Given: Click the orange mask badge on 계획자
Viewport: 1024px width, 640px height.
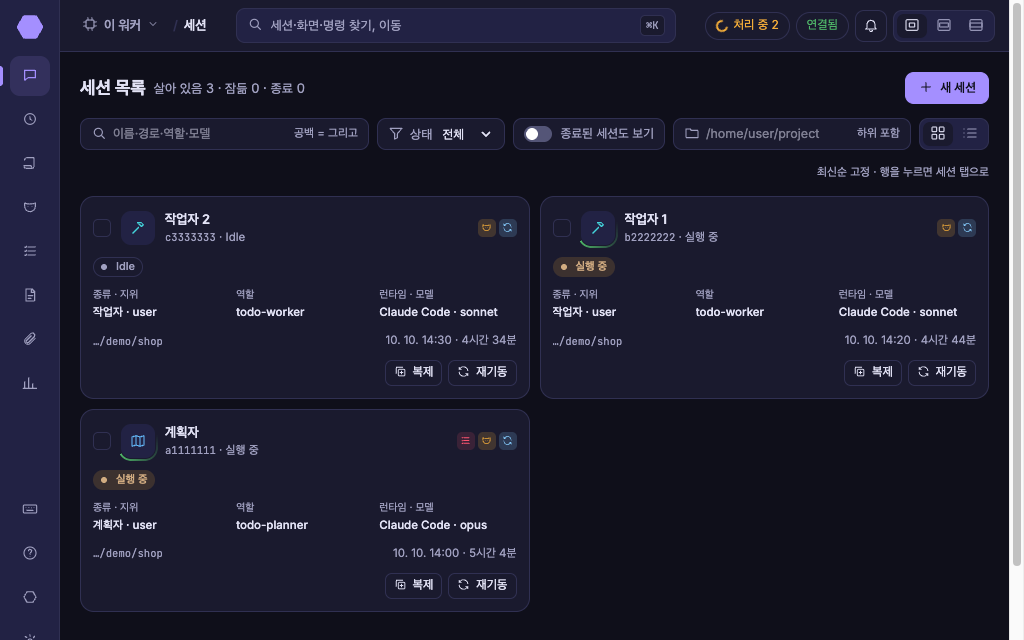Looking at the screenshot, I should click(487, 441).
